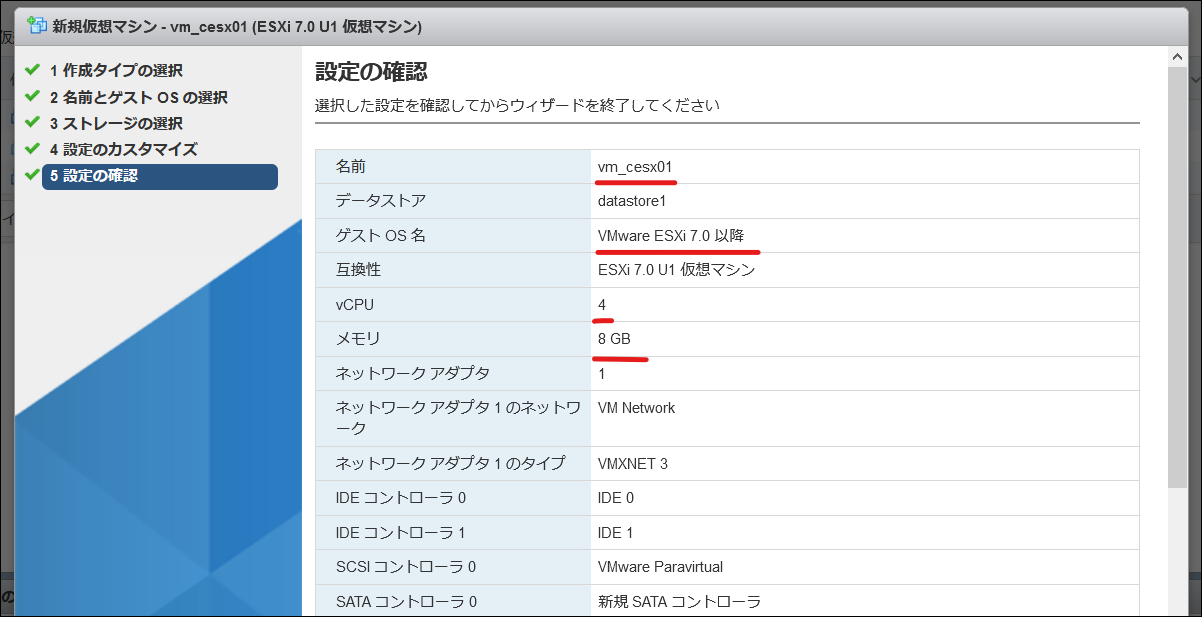Click the ネットワーク アダプタ 1 のタイプ label
This screenshot has width=1202, height=617.
click(x=450, y=463)
